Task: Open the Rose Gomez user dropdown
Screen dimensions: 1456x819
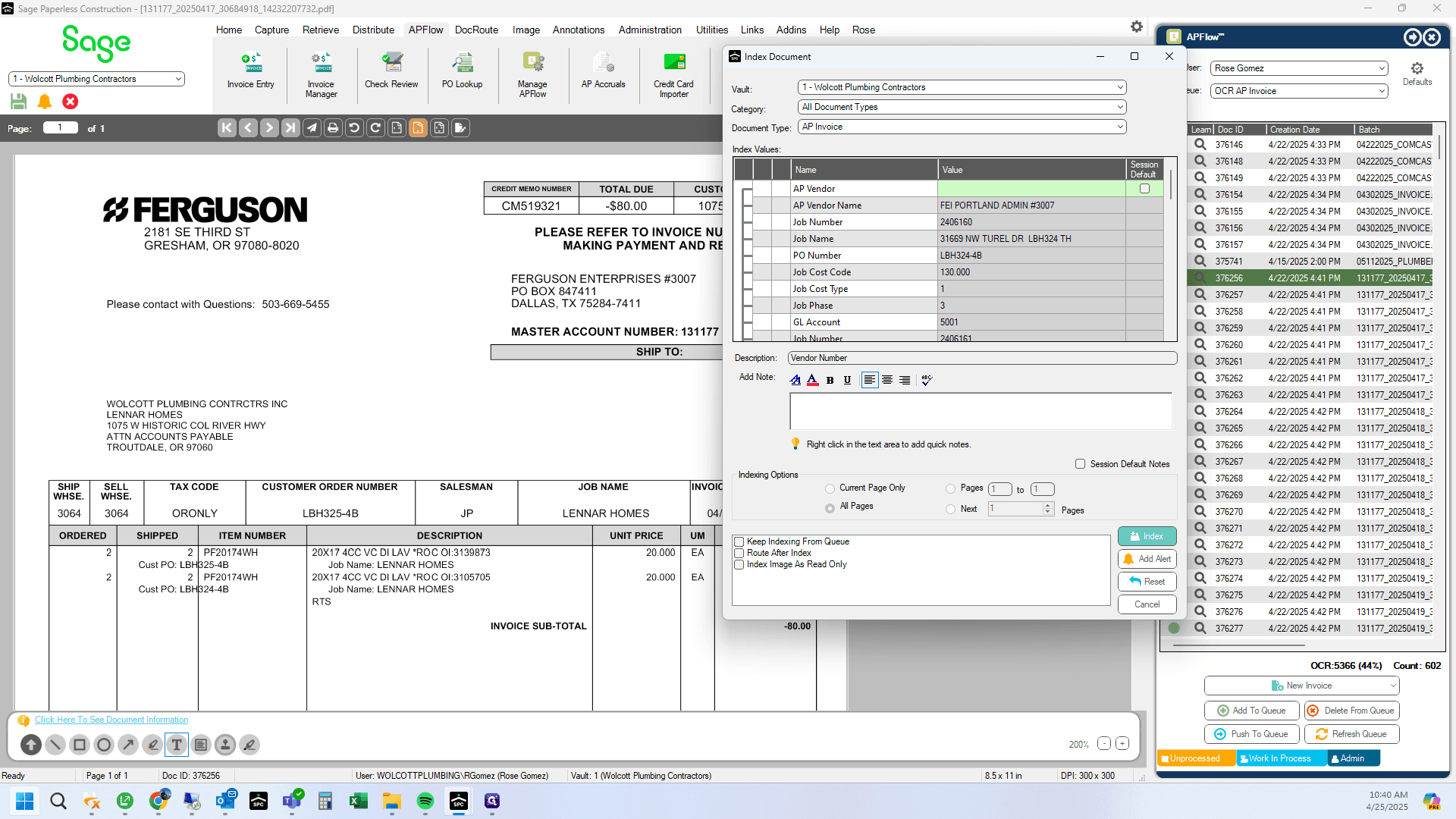Action: tap(1299, 68)
